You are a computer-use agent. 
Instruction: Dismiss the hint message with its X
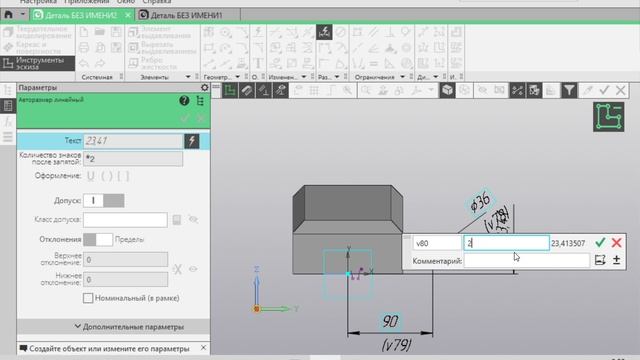tap(203, 348)
